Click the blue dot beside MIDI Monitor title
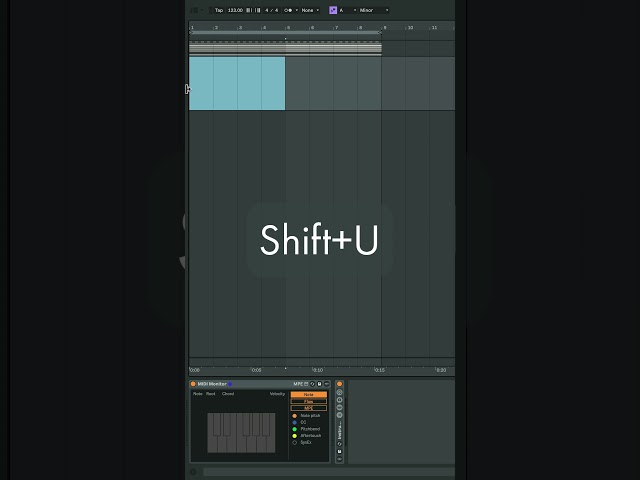The width and height of the screenshot is (640, 480). (x=230, y=384)
